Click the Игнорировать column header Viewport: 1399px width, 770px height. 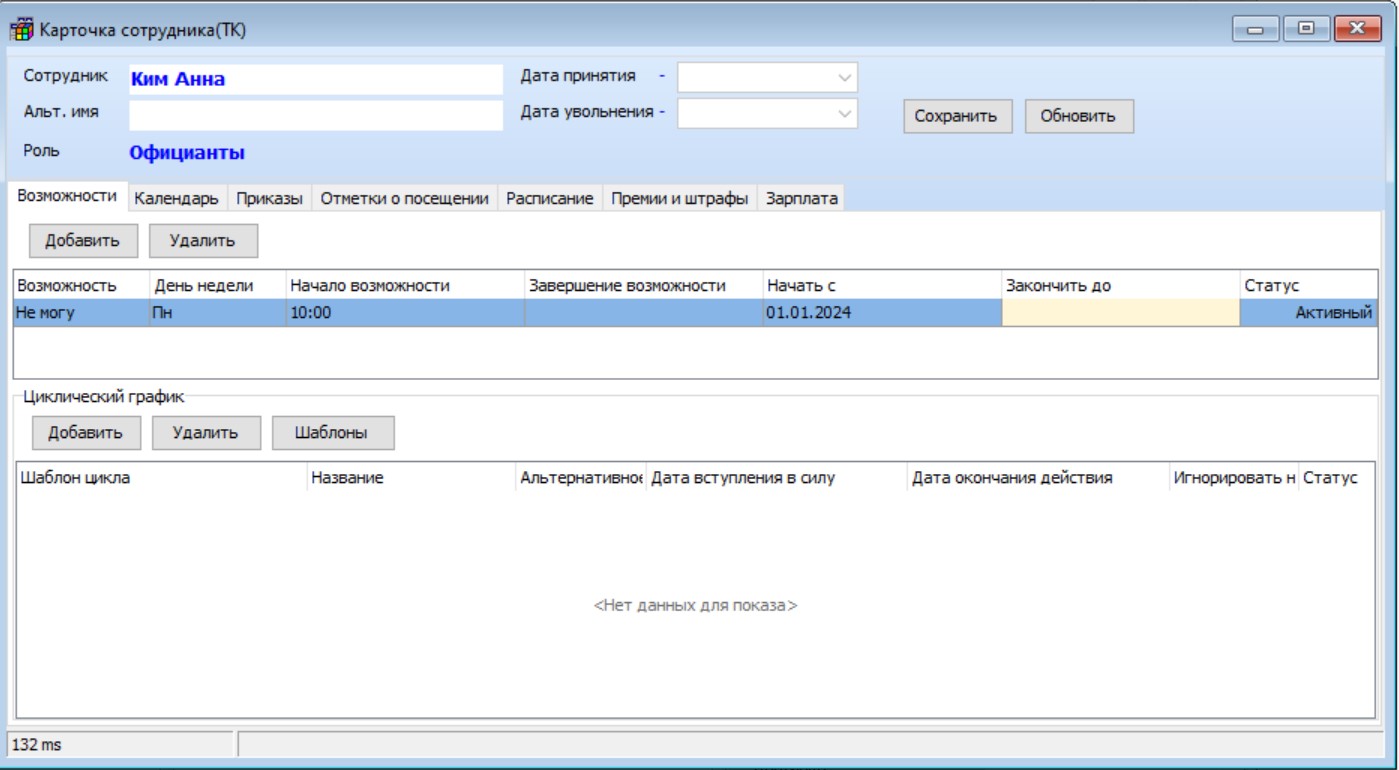1234,478
